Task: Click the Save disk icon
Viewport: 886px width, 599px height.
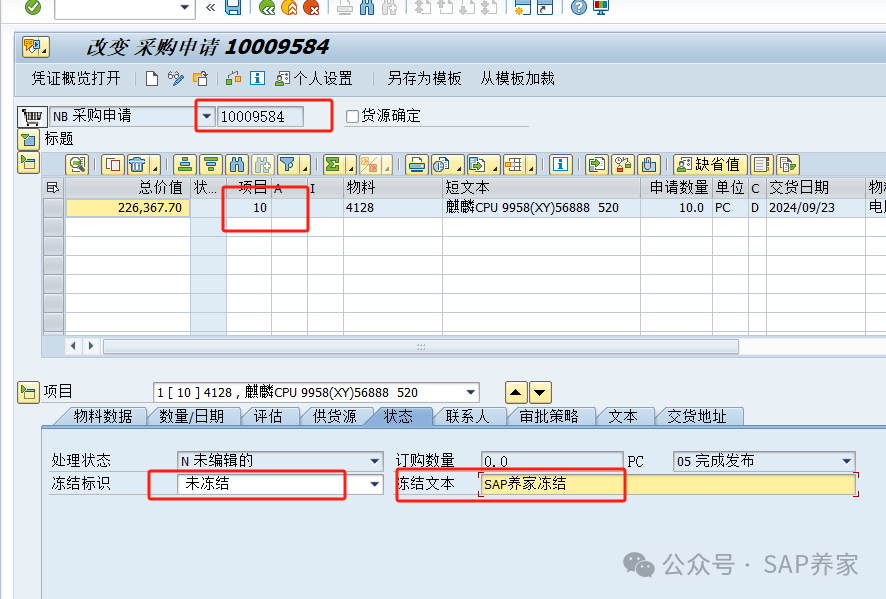Action: coord(233,7)
